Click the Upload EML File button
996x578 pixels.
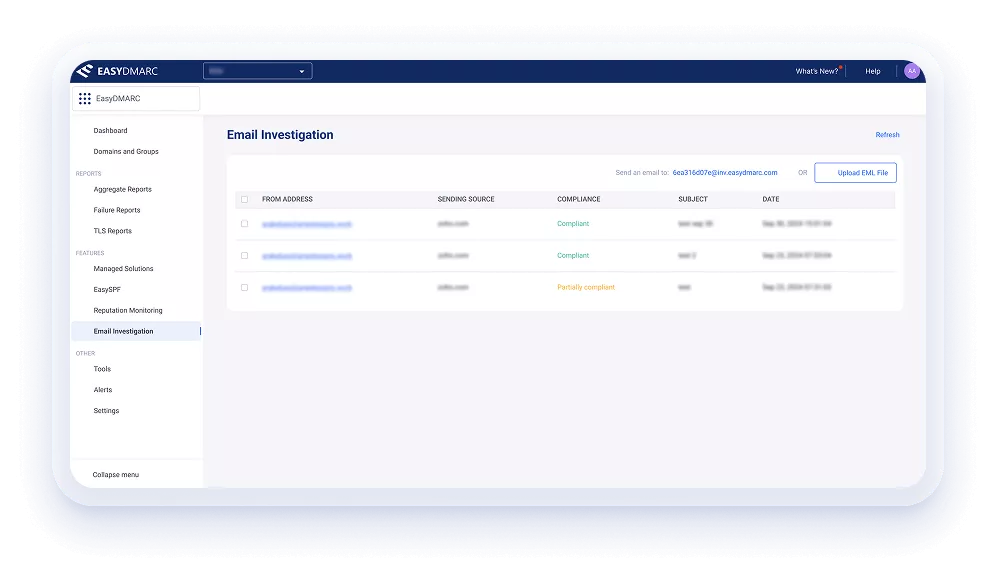pos(855,172)
